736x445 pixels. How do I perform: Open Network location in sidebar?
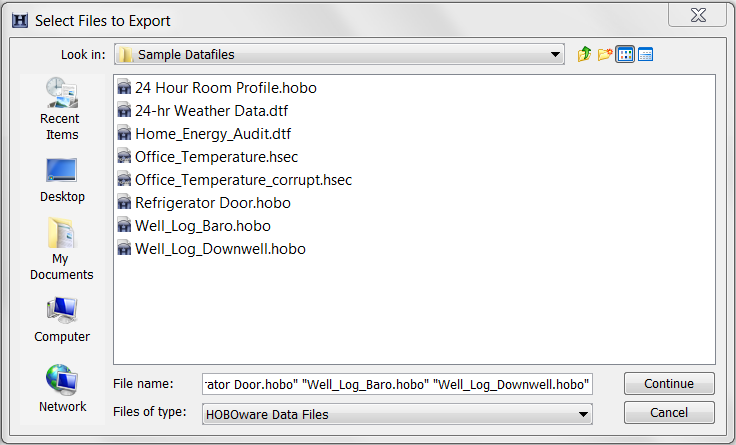62,390
